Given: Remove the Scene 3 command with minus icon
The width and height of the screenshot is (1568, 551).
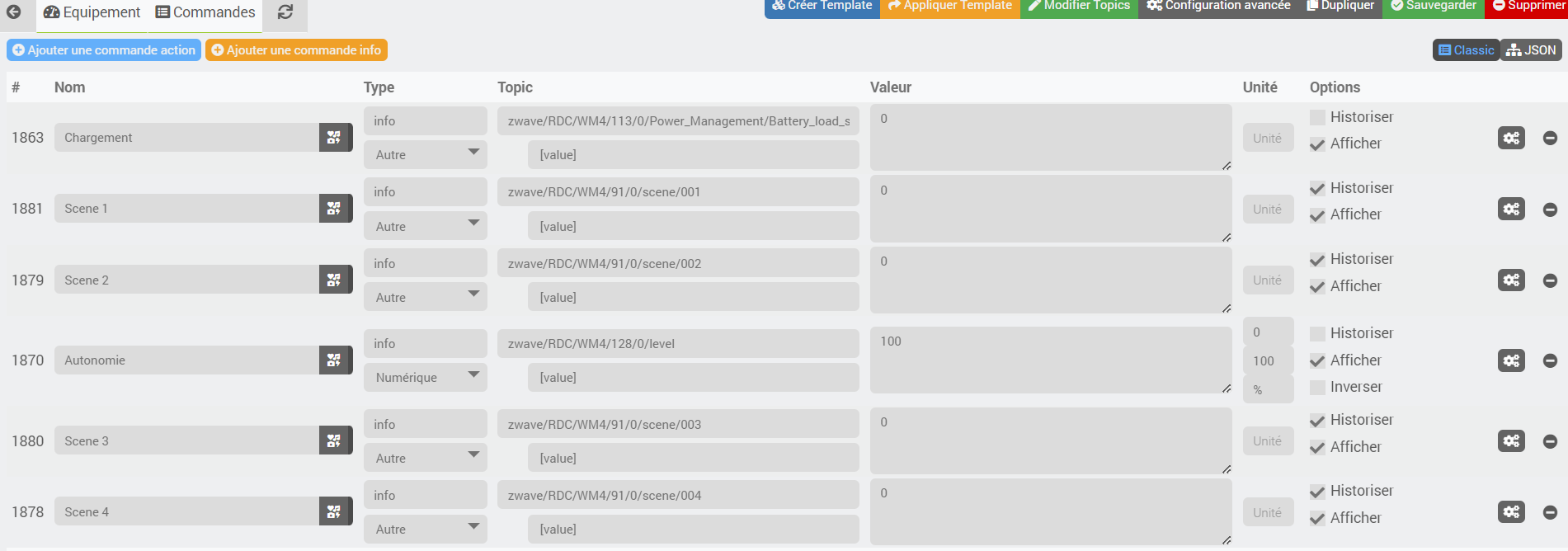Looking at the screenshot, I should tap(1550, 441).
